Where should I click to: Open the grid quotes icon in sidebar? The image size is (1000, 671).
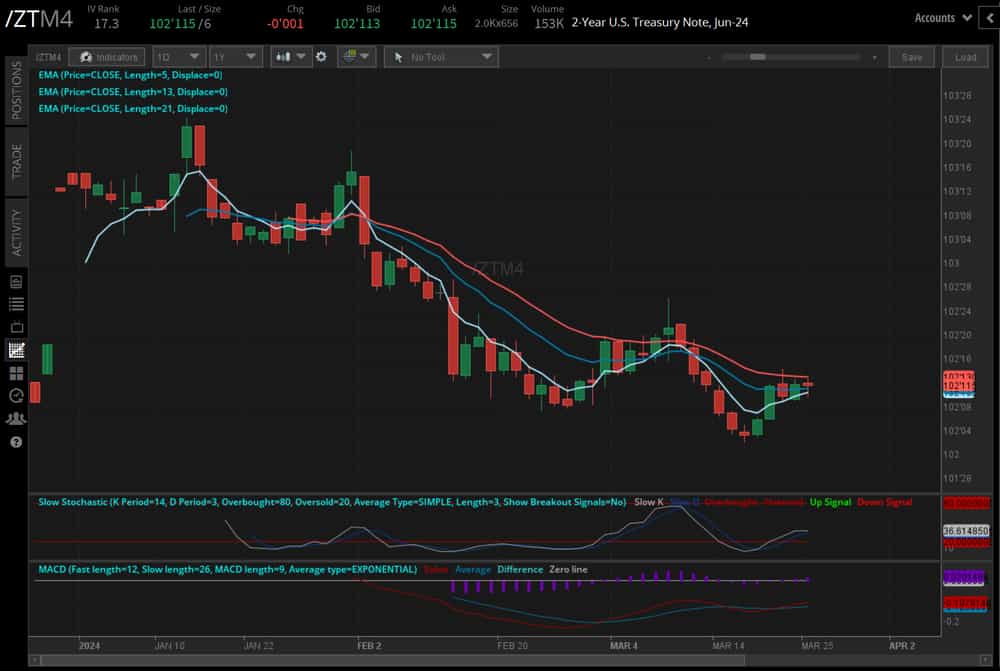pyautogui.click(x=16, y=372)
